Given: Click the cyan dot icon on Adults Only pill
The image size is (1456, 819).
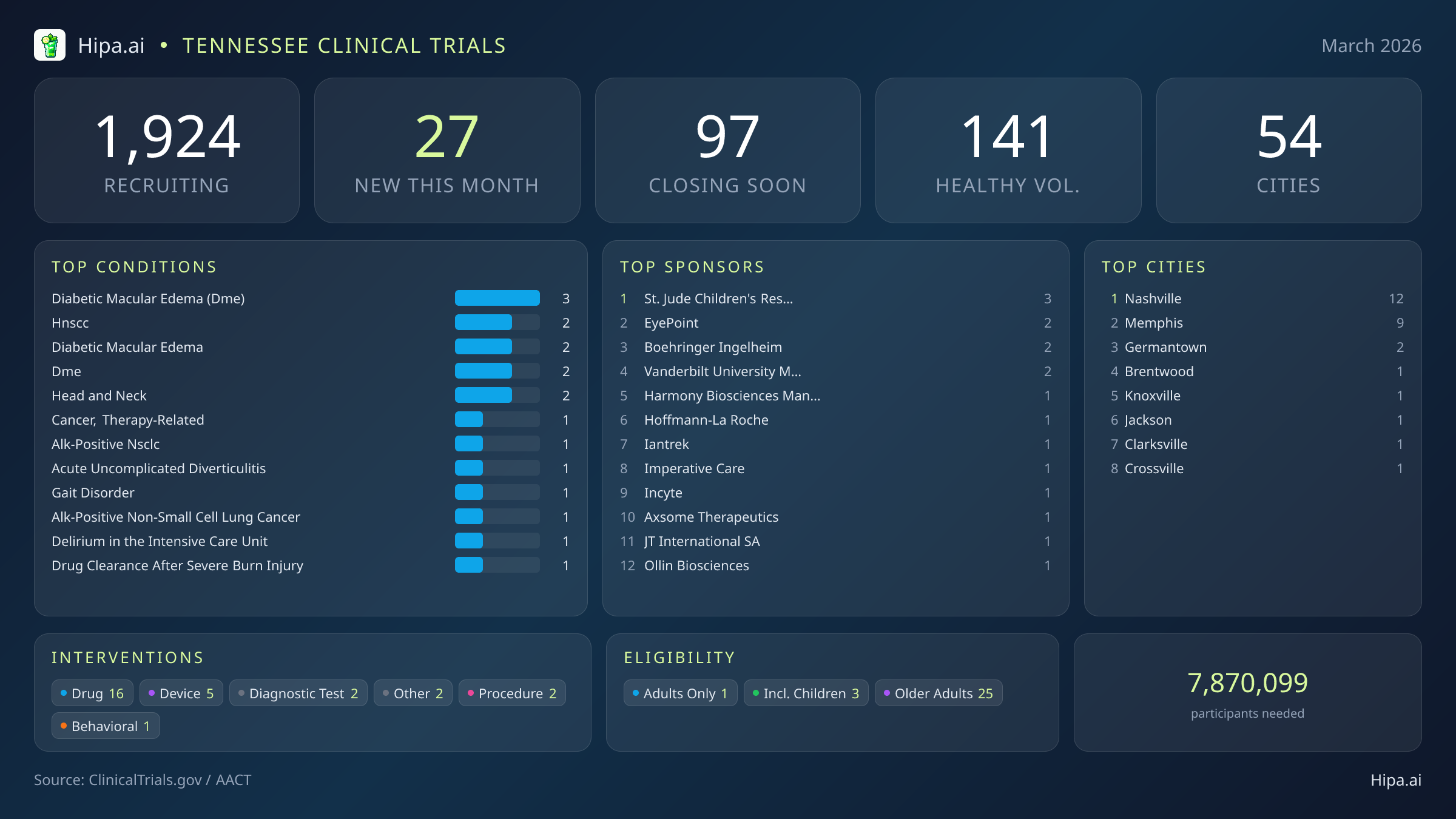Looking at the screenshot, I should pyautogui.click(x=636, y=693).
